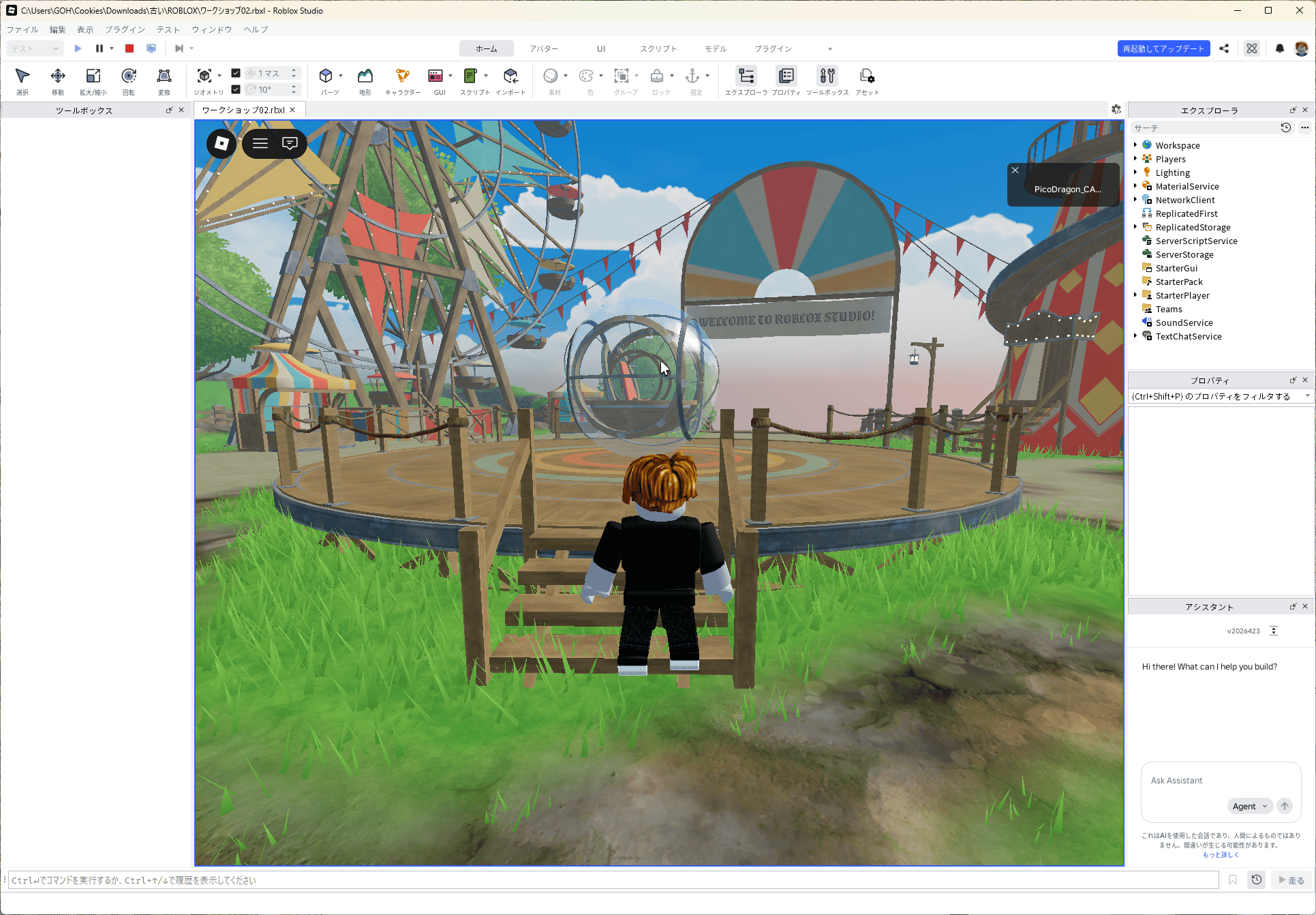1316x915 pixels.
Task: Open the ファイル menu
Action: click(22, 29)
